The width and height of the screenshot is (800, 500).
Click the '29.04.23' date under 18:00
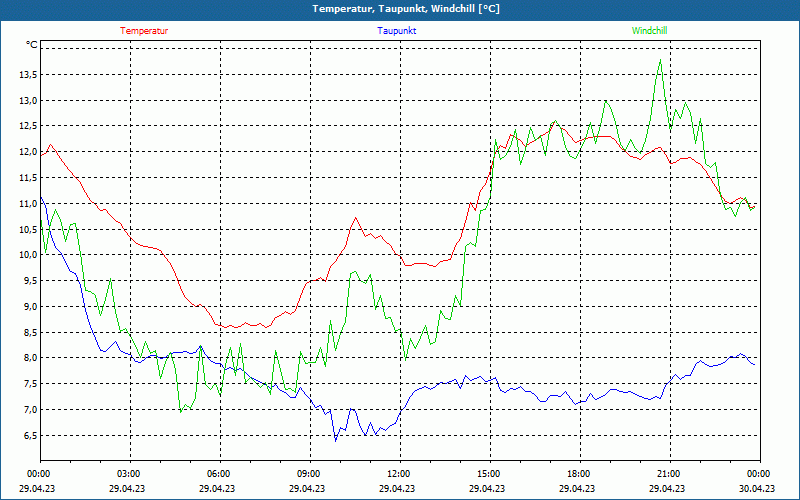pos(578,488)
